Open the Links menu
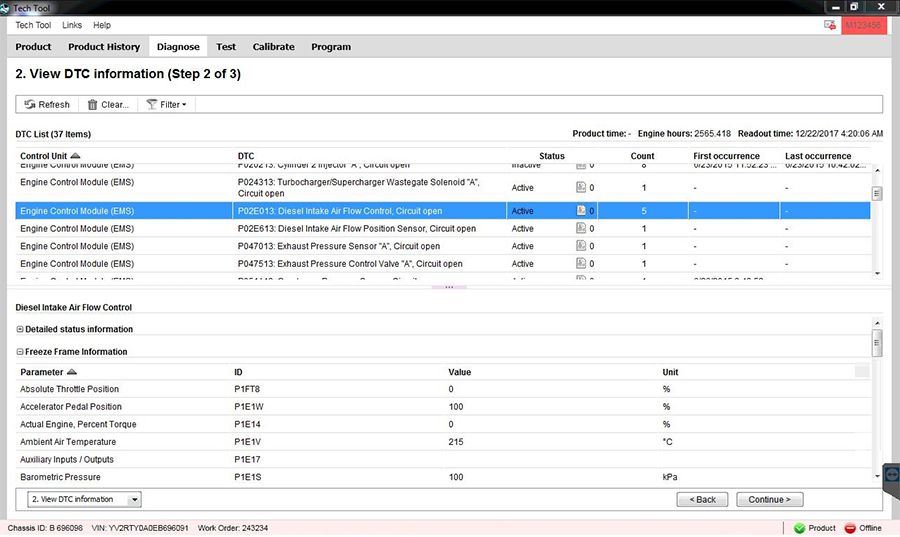Viewport: 900px width, 537px height. click(x=72, y=25)
